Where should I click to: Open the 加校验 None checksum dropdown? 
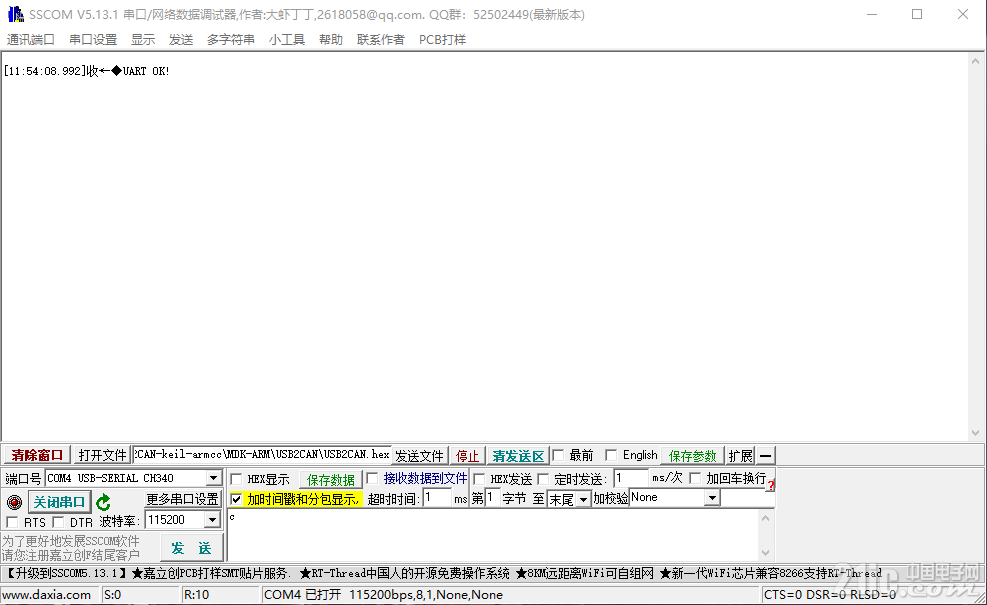pyautogui.click(x=712, y=498)
